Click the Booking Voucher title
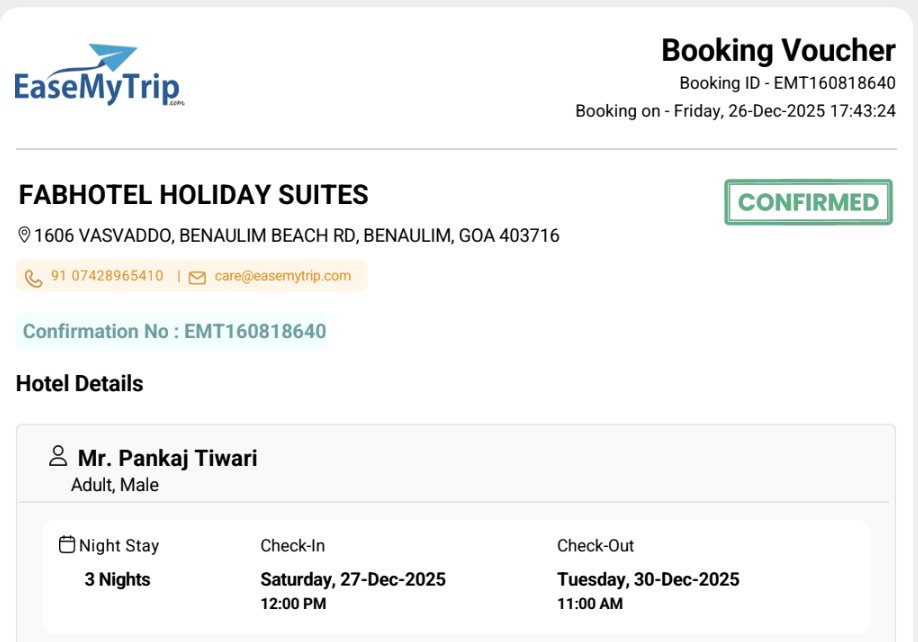 click(778, 50)
